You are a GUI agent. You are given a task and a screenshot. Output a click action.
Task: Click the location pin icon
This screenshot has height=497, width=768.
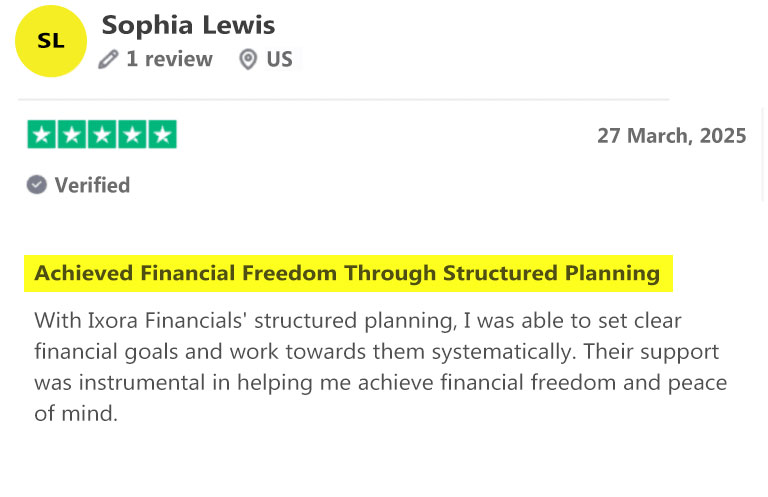[248, 60]
